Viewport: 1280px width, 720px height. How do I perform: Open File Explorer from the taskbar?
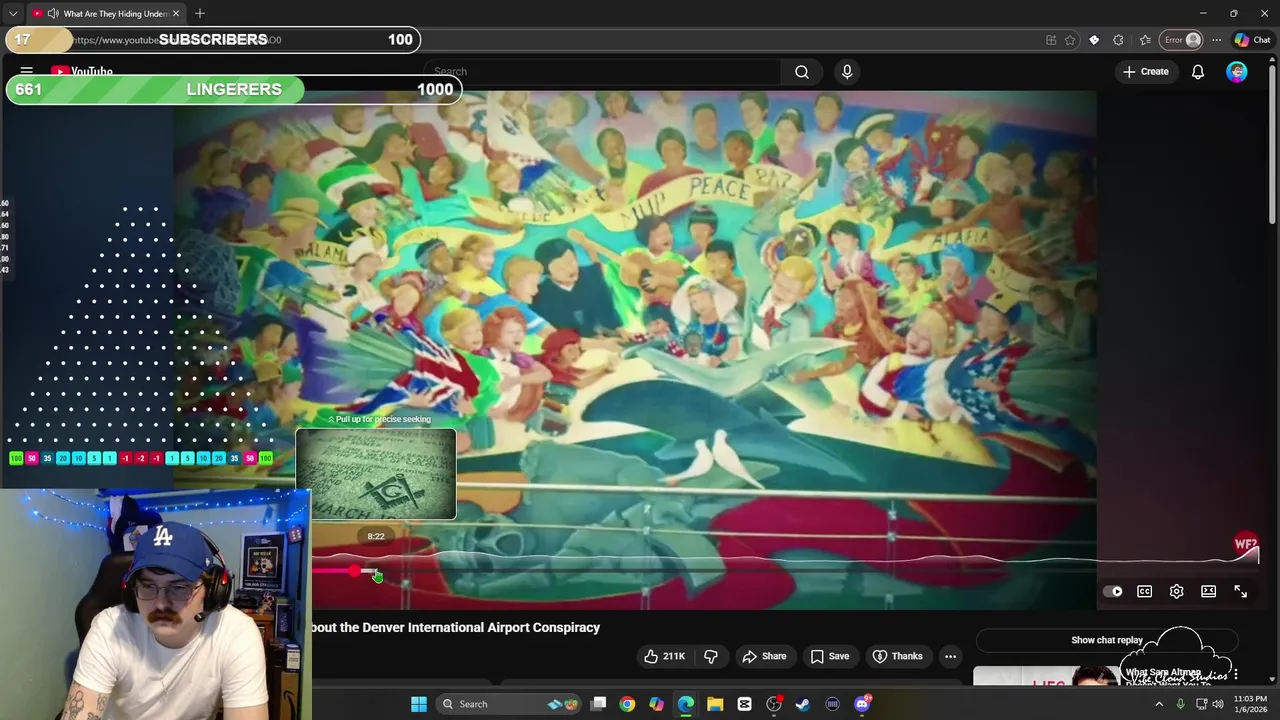point(715,704)
